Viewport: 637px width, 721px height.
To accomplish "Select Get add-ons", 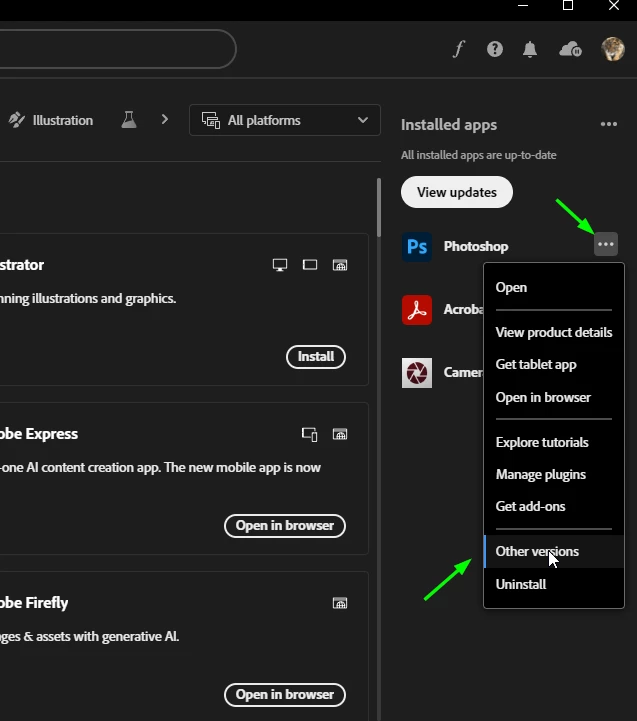I will click(554, 506).
